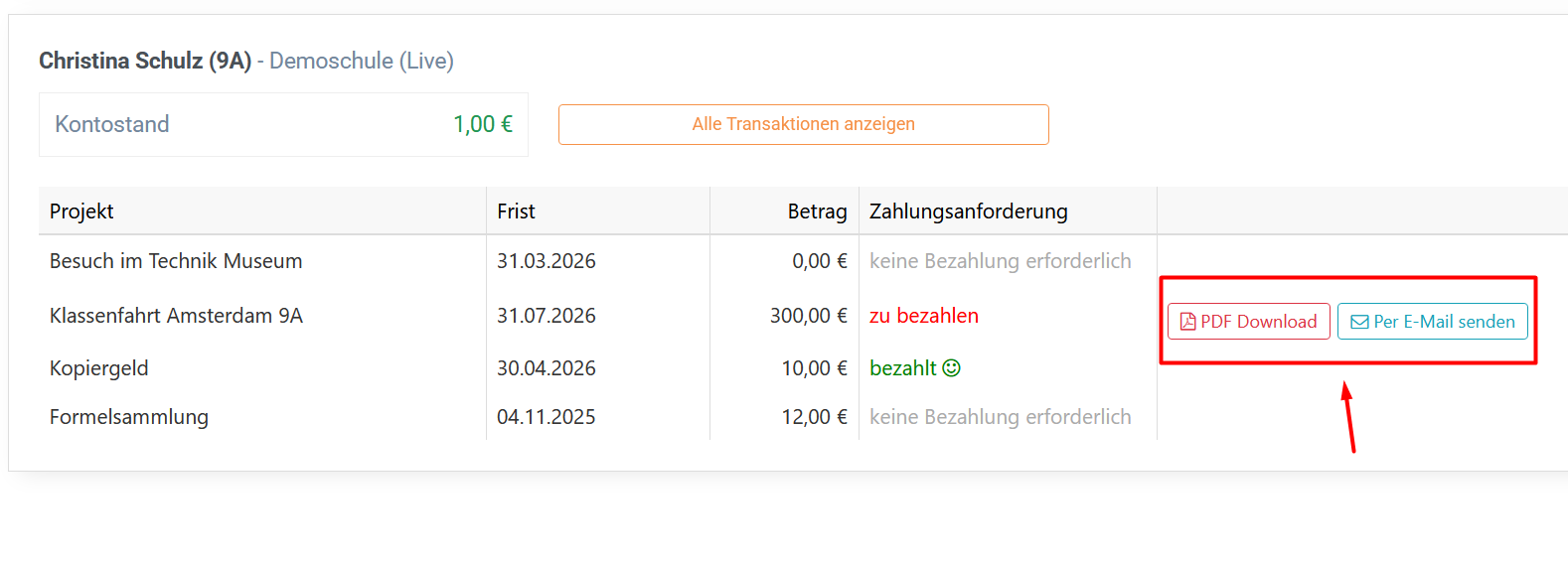Screen dimensions: 1568x563
Task: Click the Frist column header
Action: coord(516,211)
